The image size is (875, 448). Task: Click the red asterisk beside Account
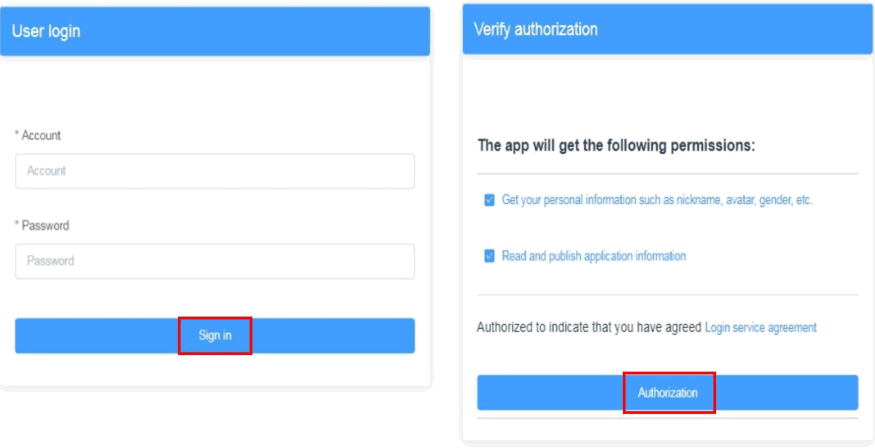click(x=17, y=135)
